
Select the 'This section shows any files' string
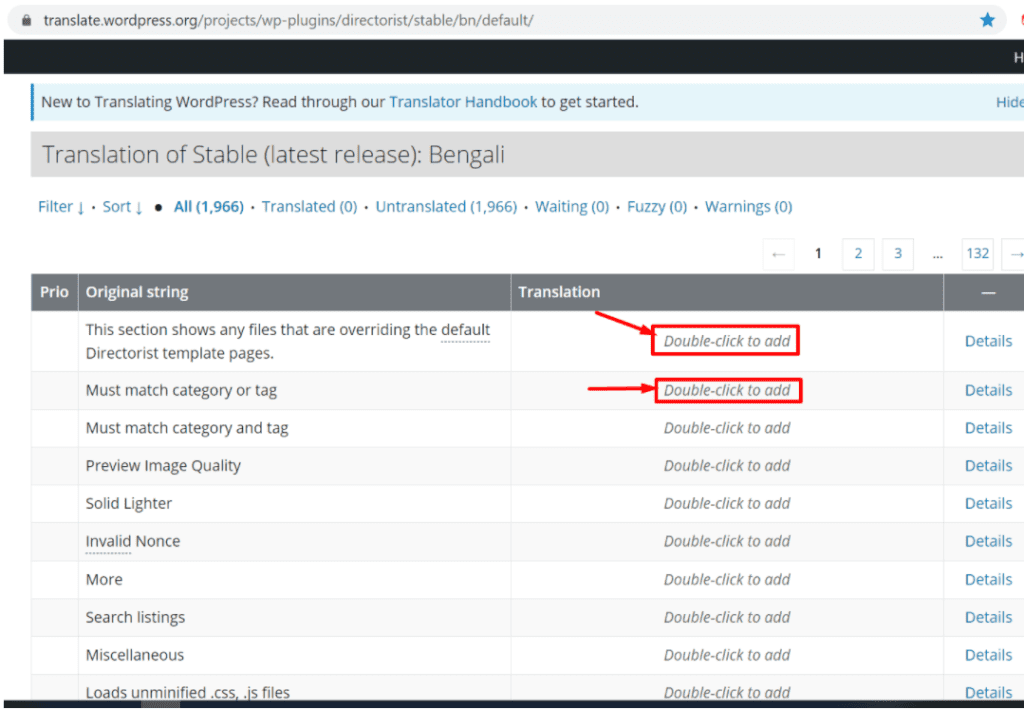pyautogui.click(x=288, y=341)
